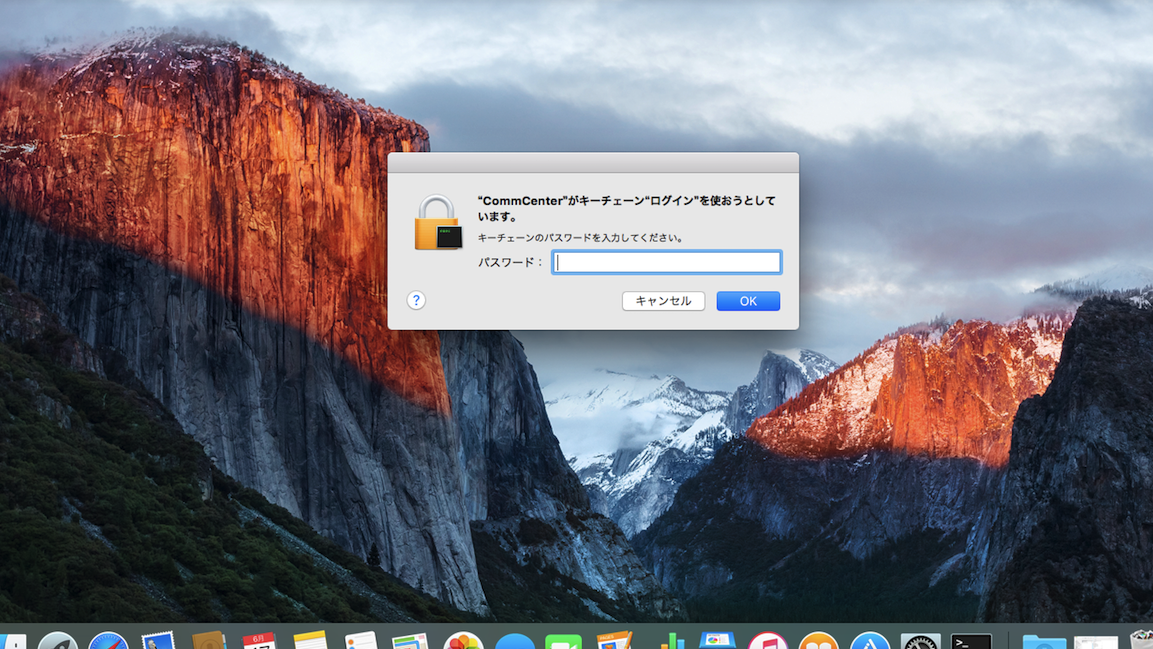Click the keychain padlock icon
Image resolution: width=1153 pixels, height=649 pixels.
pos(438,223)
